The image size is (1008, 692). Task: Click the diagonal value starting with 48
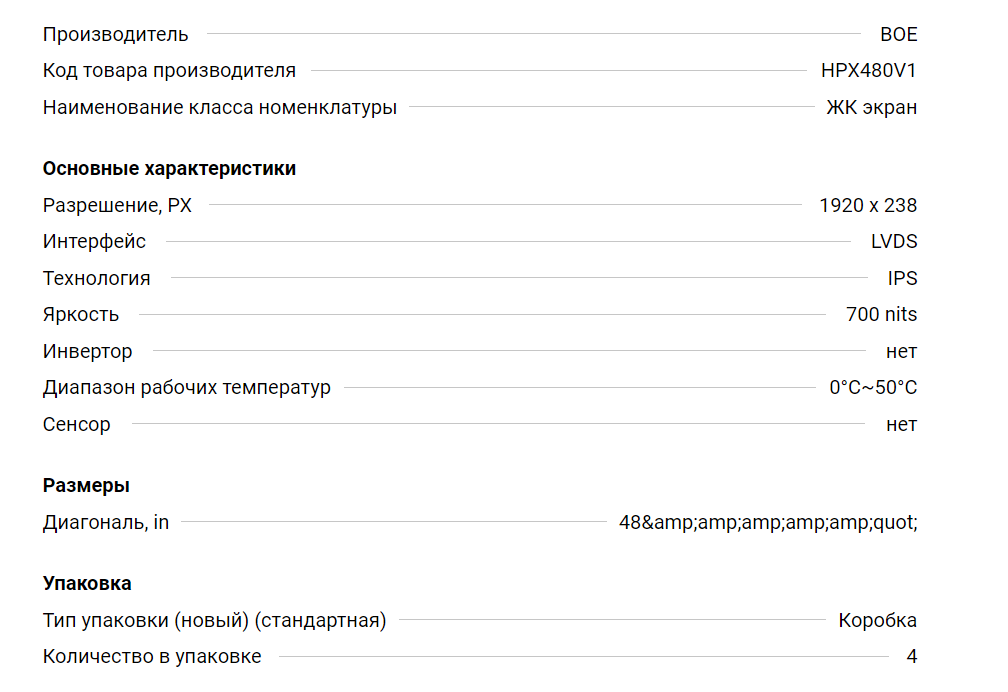(x=768, y=522)
